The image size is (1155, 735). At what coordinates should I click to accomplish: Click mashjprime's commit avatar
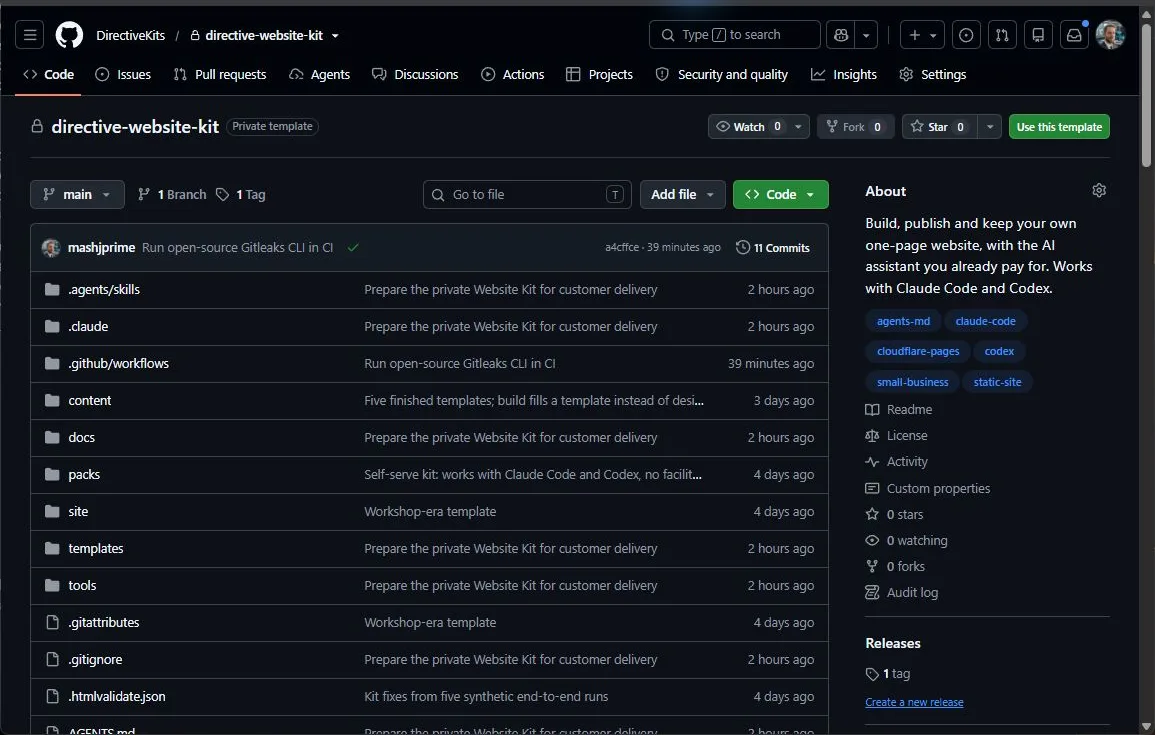tap(51, 247)
